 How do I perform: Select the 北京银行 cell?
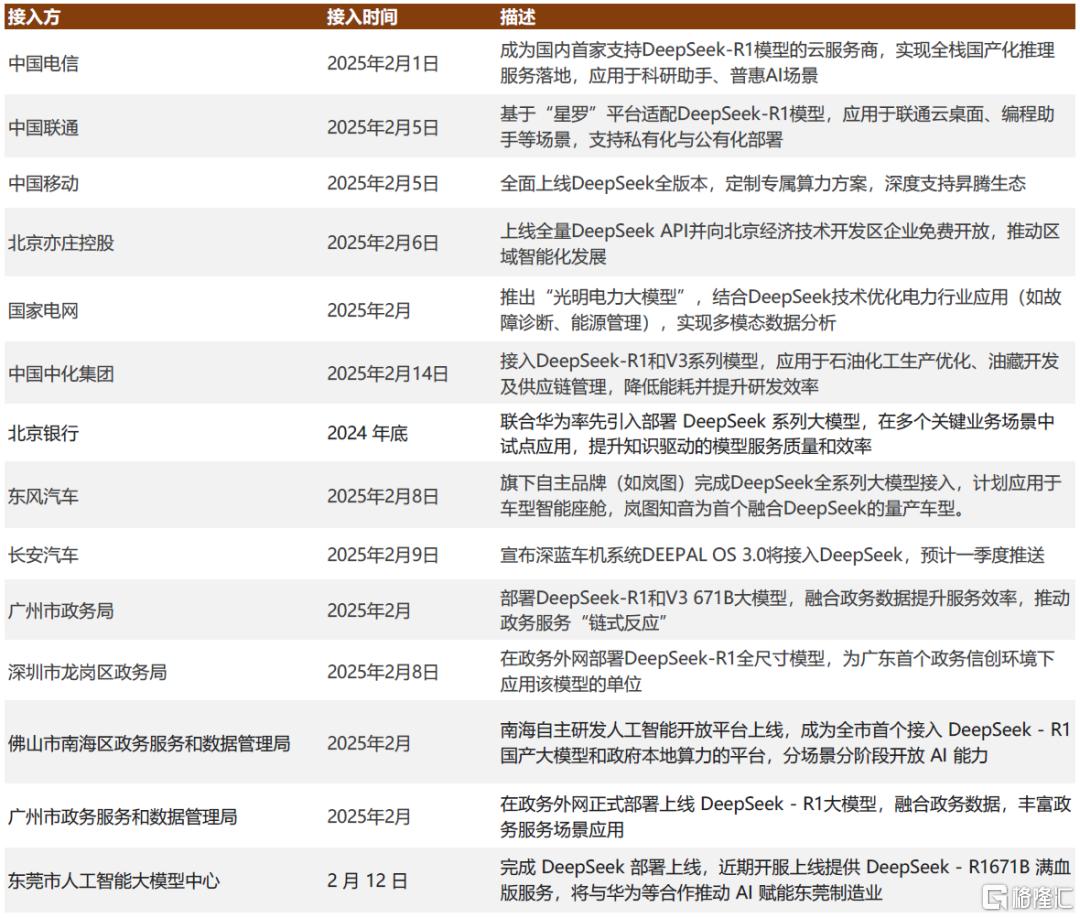(x=43, y=433)
